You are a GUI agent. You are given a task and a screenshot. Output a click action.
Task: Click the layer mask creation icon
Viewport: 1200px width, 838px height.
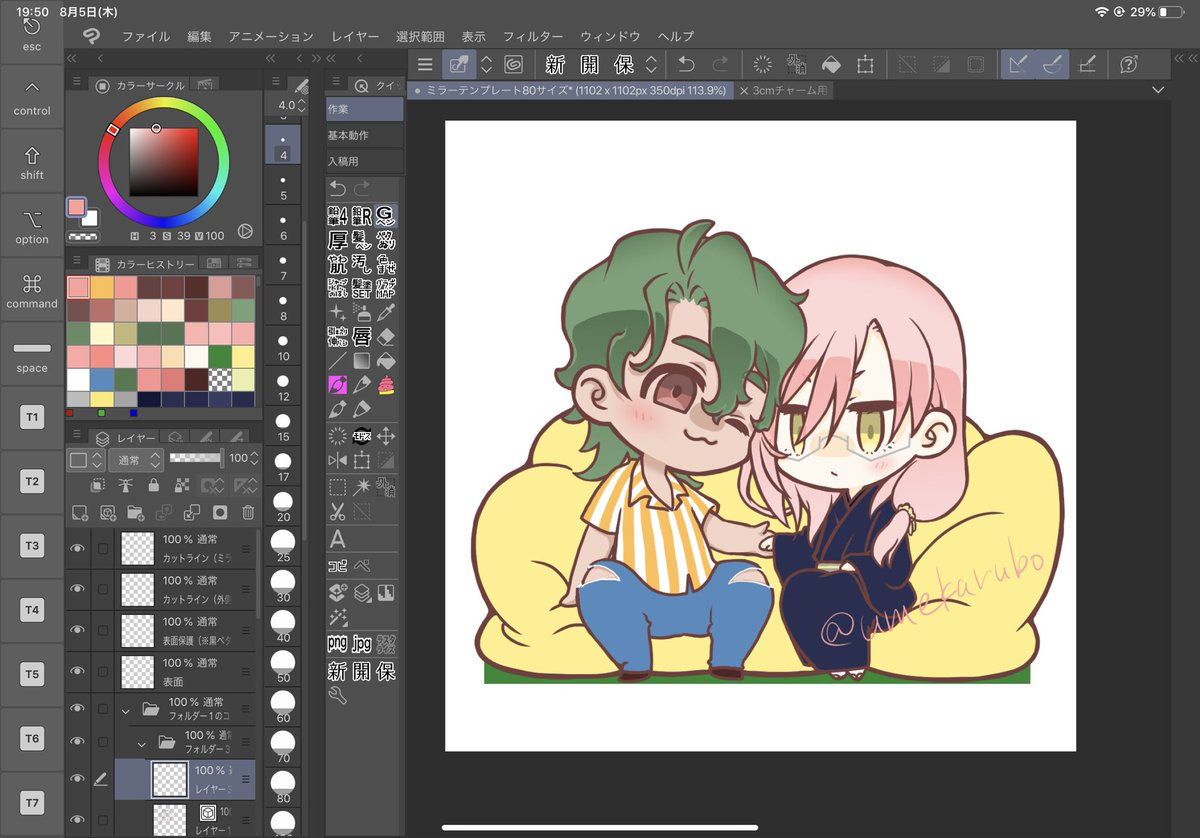(x=220, y=512)
